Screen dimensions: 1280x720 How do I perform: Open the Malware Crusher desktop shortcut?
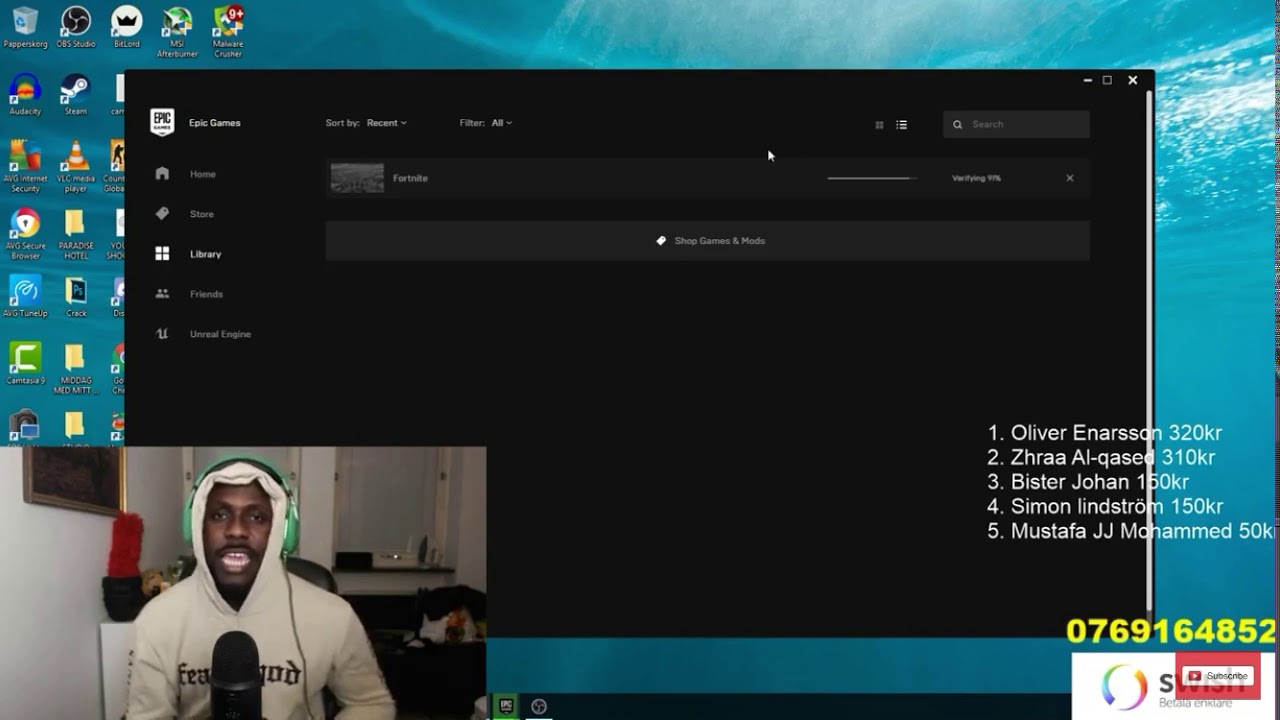(x=228, y=31)
